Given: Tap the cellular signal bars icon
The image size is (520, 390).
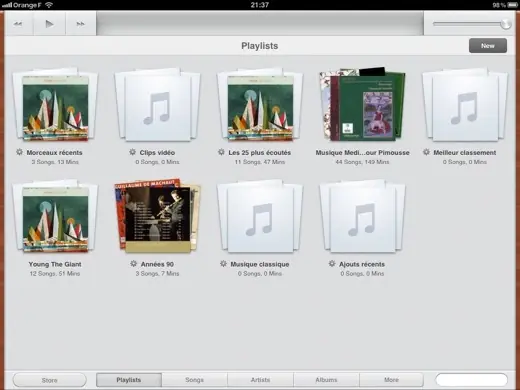Looking at the screenshot, I should point(7,5).
